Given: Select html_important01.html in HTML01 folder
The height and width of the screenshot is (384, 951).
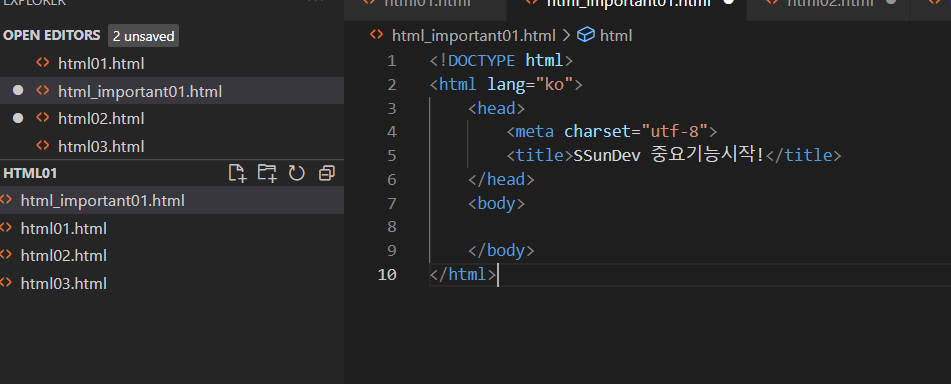Looking at the screenshot, I should click(172, 200).
